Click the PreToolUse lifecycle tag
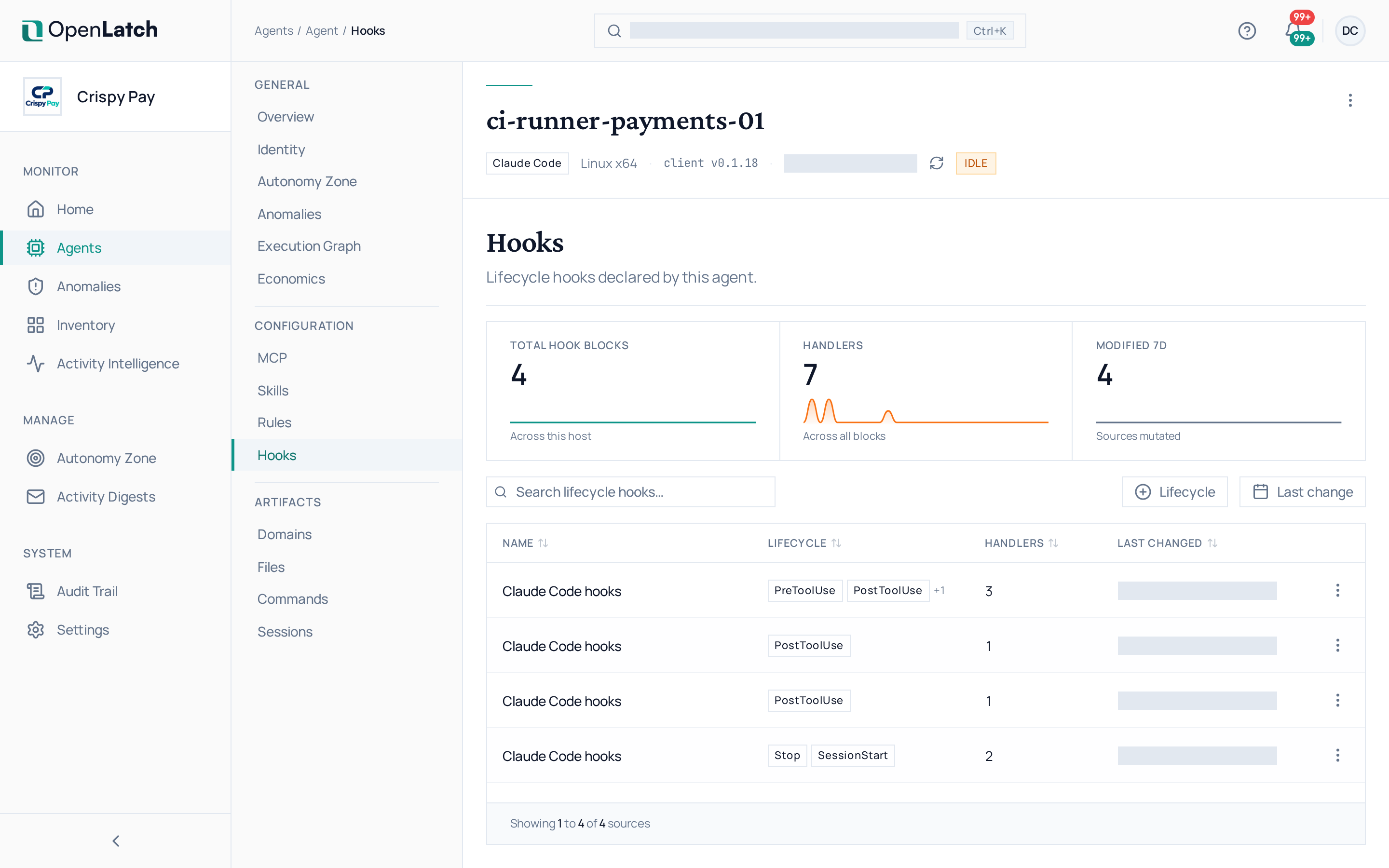 [x=804, y=590]
